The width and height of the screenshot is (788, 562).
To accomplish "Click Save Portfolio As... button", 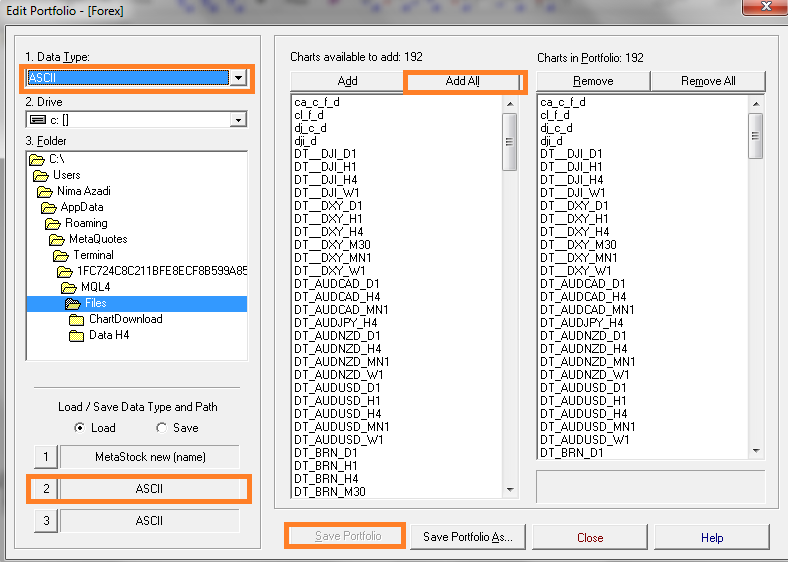I will pyautogui.click(x=468, y=537).
